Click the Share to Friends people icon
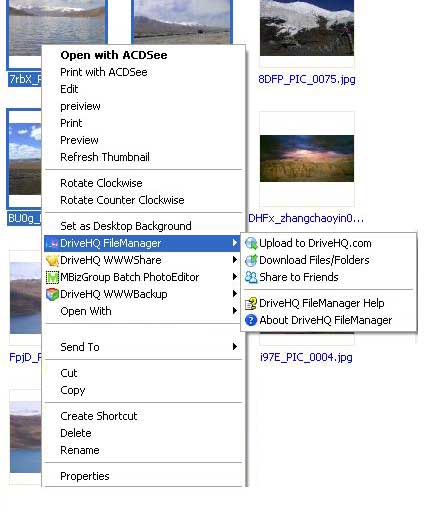 tap(251, 277)
